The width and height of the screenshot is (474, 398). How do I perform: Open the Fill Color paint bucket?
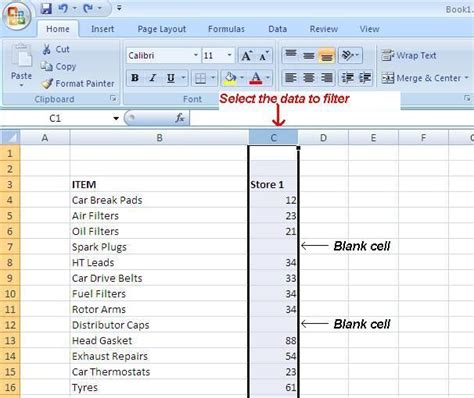(x=230, y=78)
